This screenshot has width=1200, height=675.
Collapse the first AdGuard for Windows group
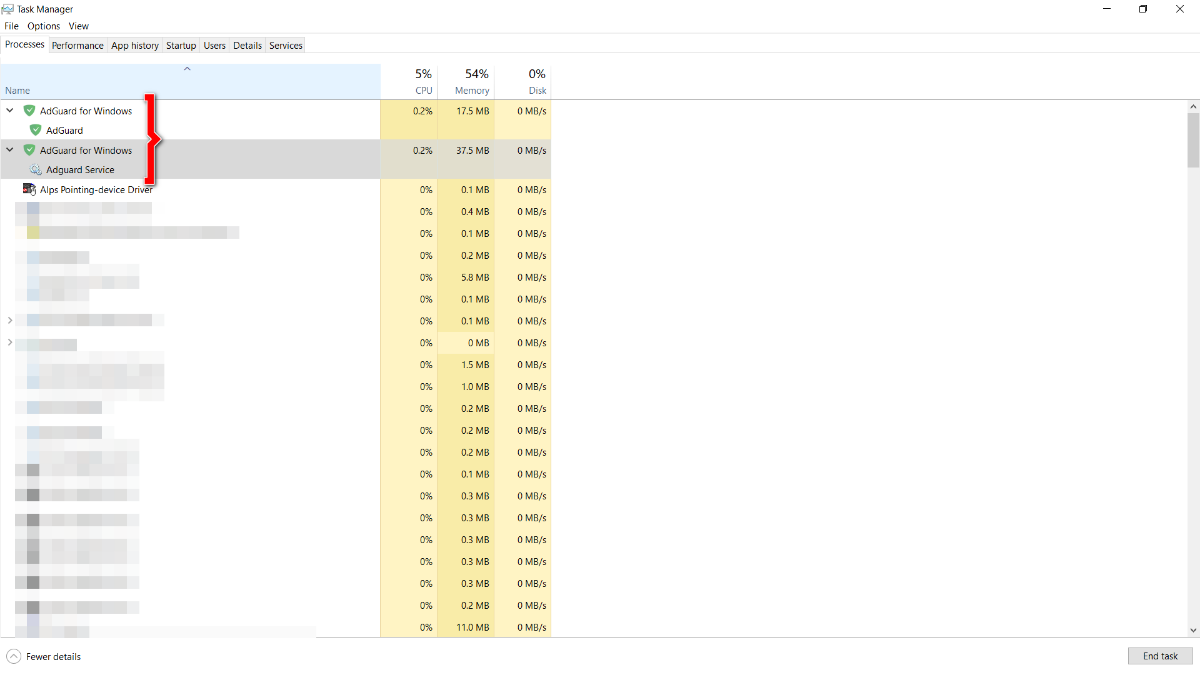click(10, 111)
